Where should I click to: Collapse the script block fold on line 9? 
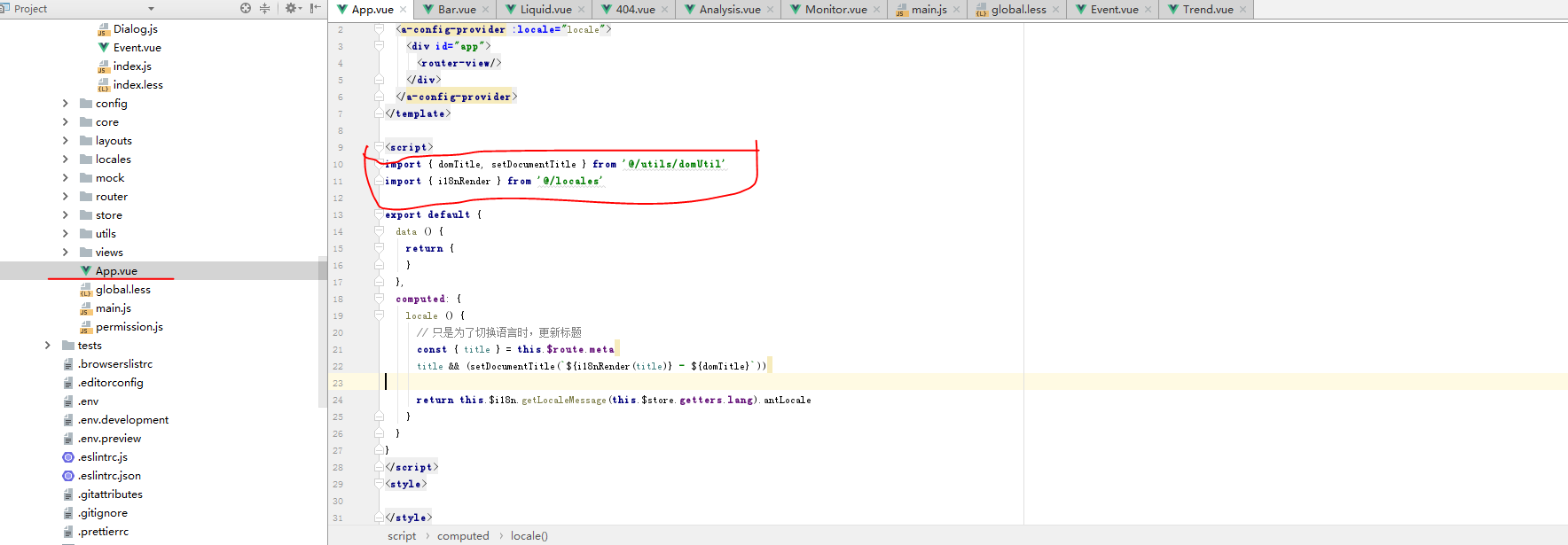tap(379, 147)
